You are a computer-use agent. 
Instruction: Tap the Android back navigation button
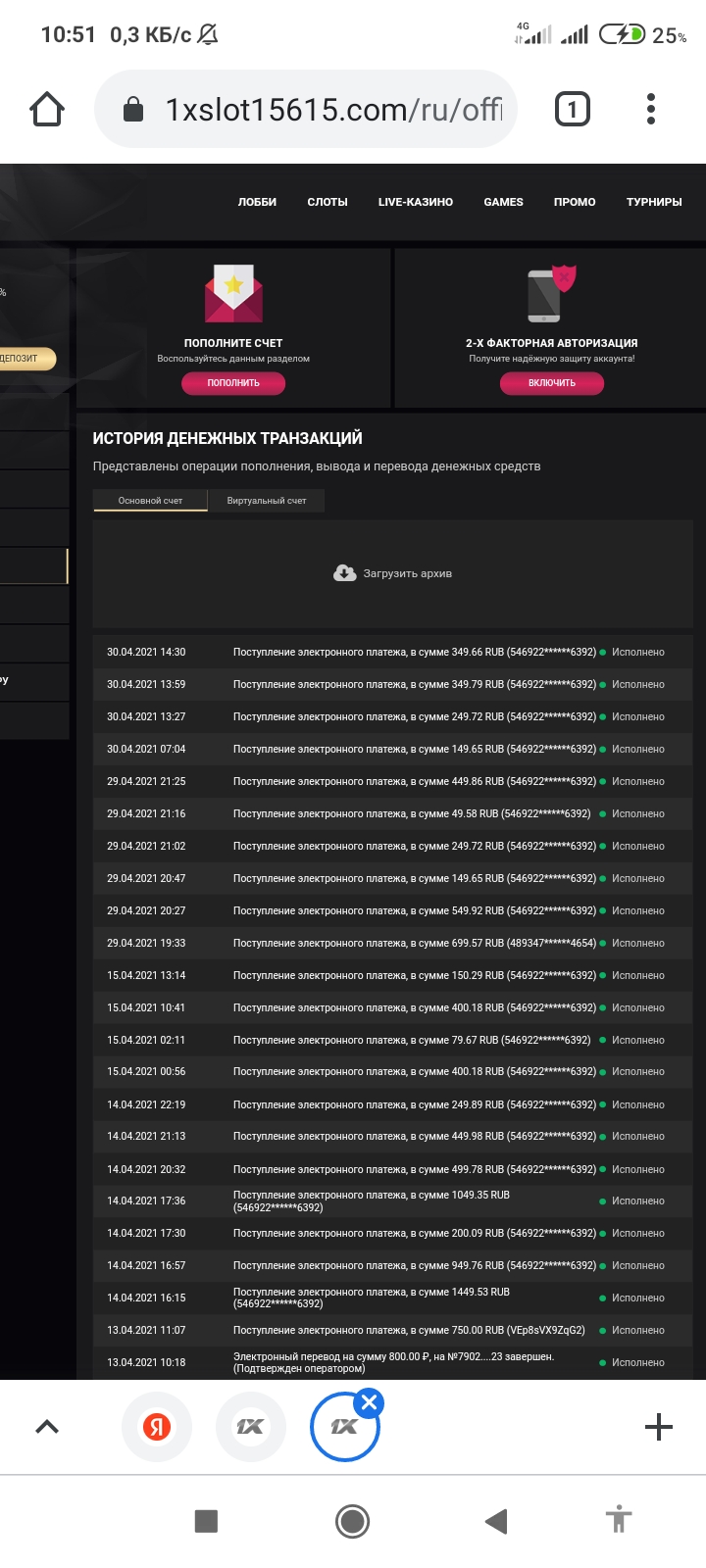496,1521
